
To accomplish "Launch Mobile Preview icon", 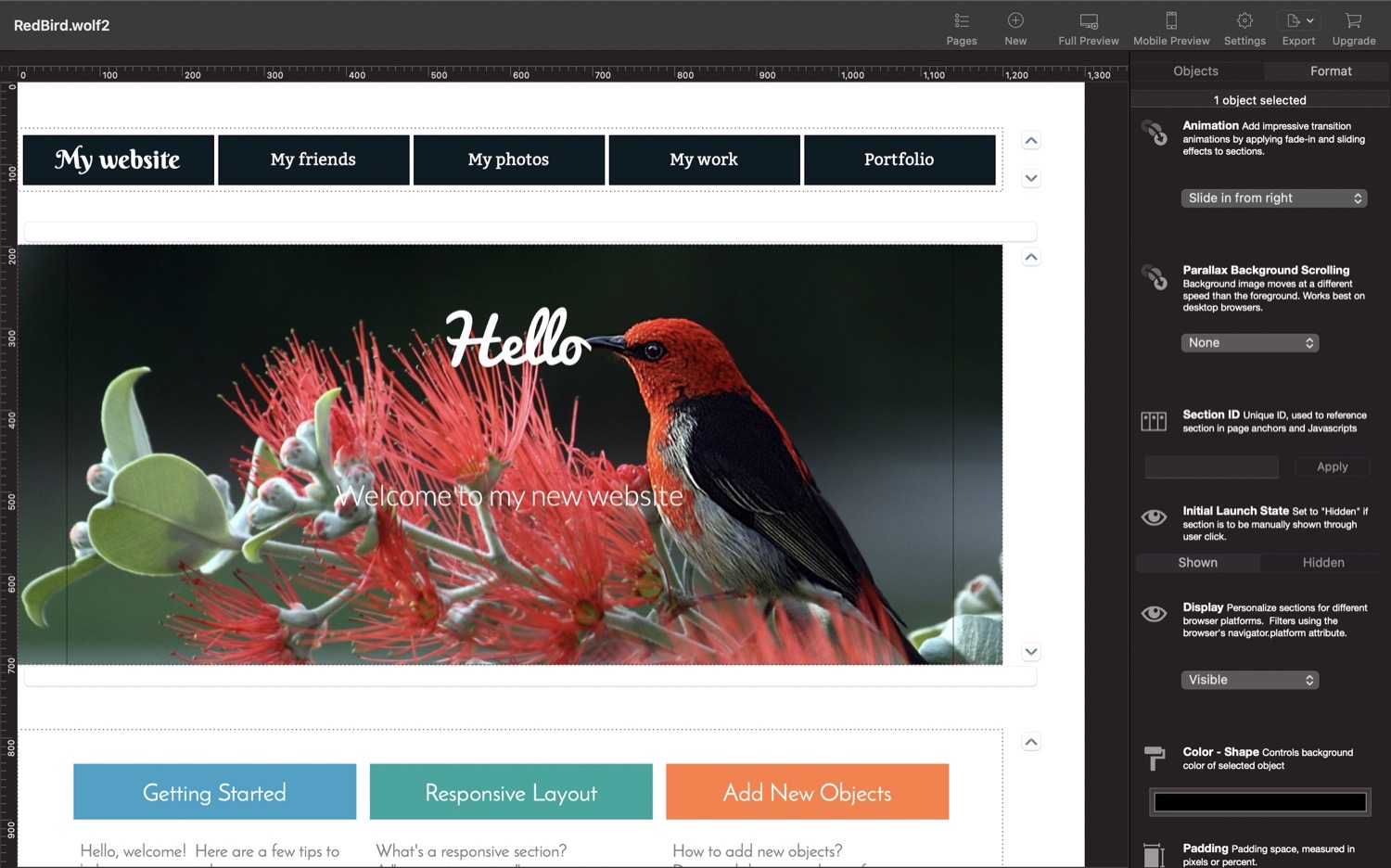I will pyautogui.click(x=1171, y=20).
